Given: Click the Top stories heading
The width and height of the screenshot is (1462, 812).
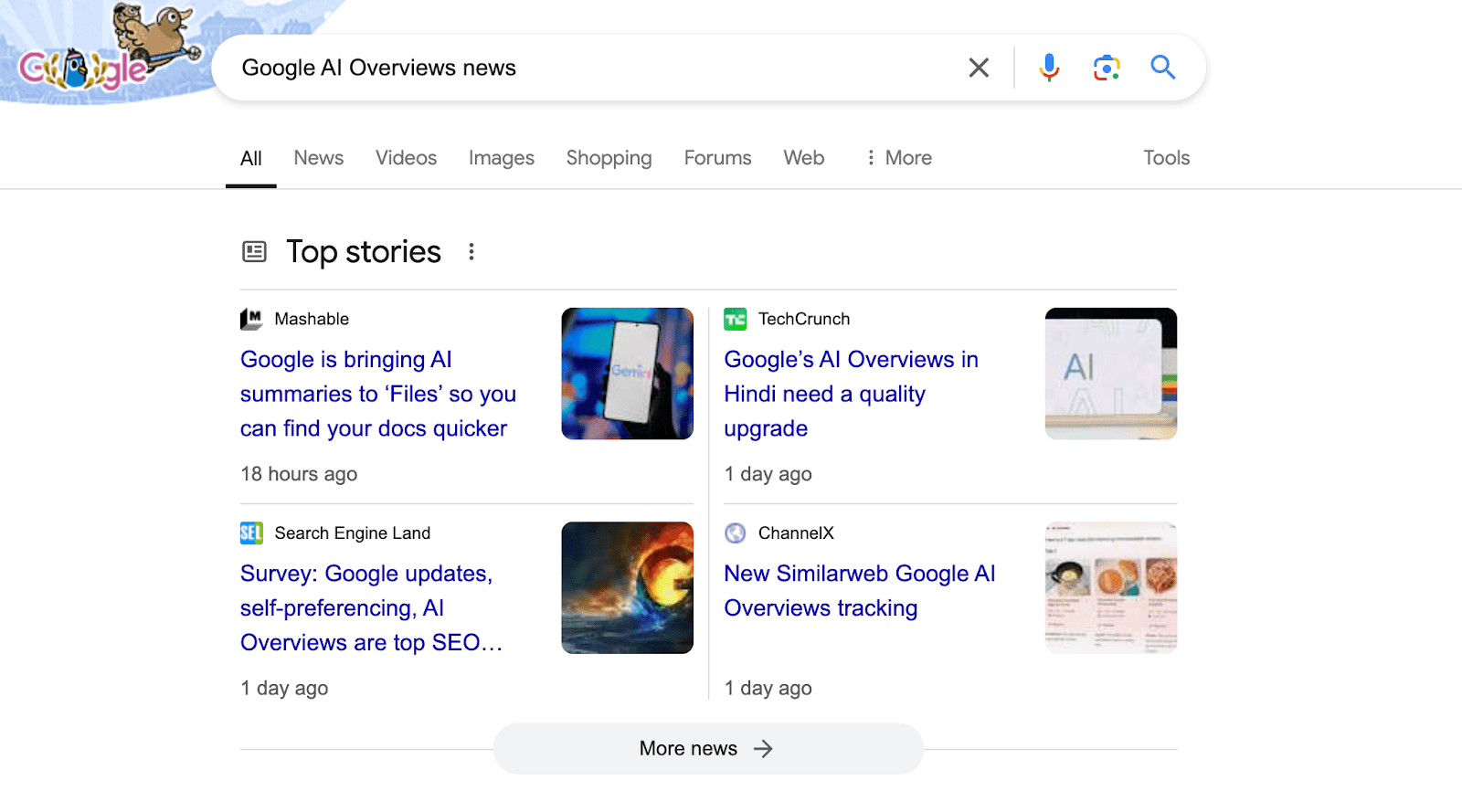Looking at the screenshot, I should point(364,251).
